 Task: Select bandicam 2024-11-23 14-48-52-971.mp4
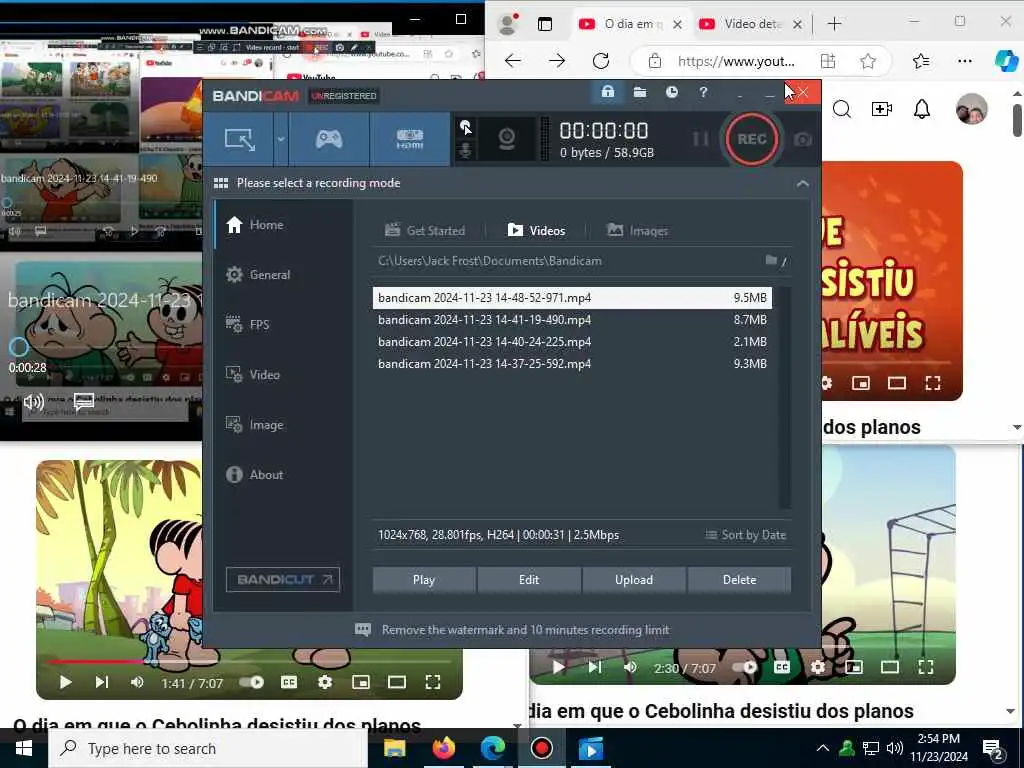pos(572,298)
